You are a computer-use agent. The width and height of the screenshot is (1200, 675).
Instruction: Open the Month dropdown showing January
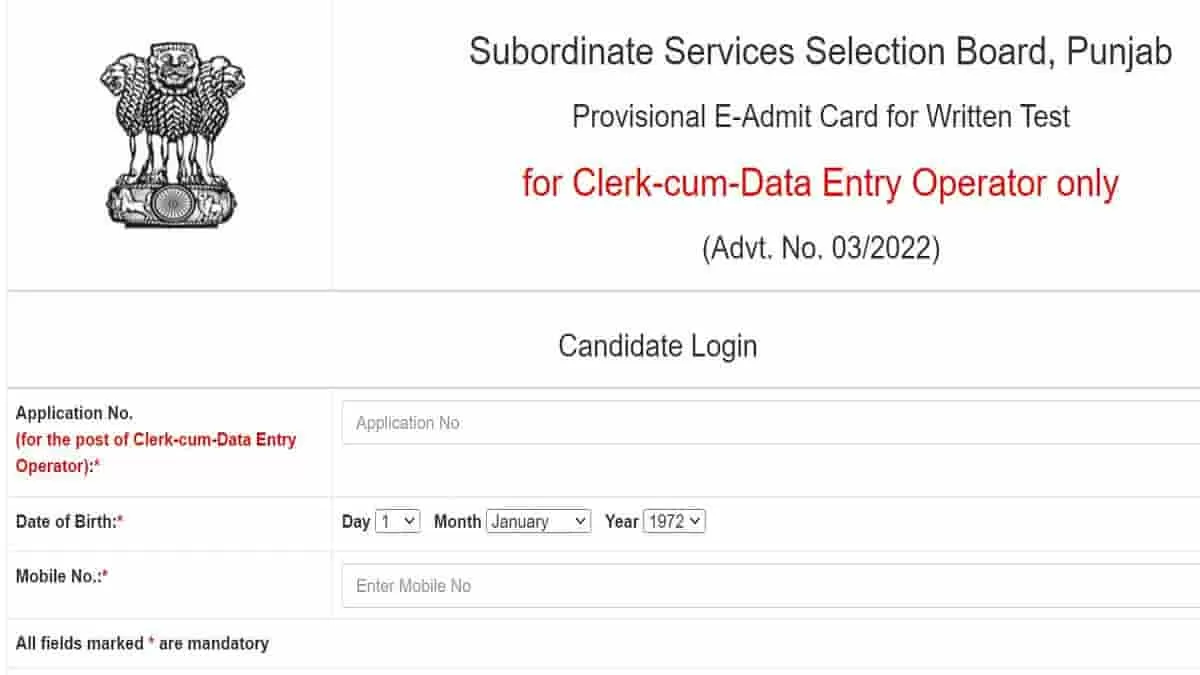click(x=538, y=520)
